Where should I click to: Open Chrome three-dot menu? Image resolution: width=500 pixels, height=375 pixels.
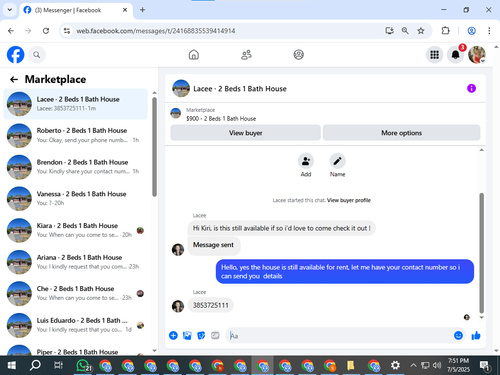tap(489, 31)
